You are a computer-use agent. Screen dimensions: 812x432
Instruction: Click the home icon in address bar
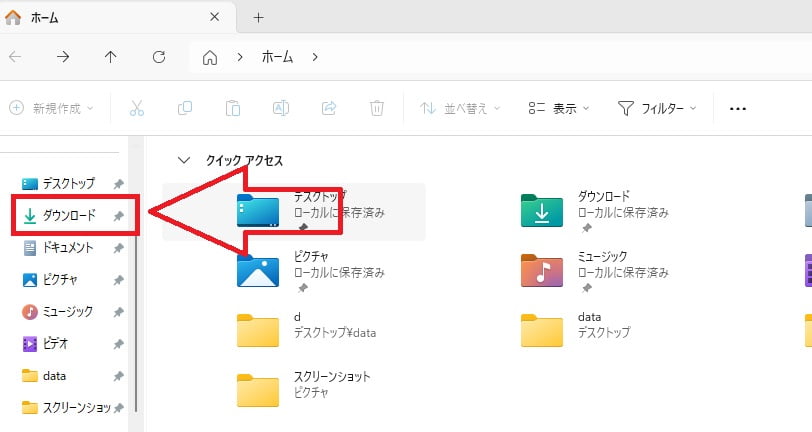point(210,57)
